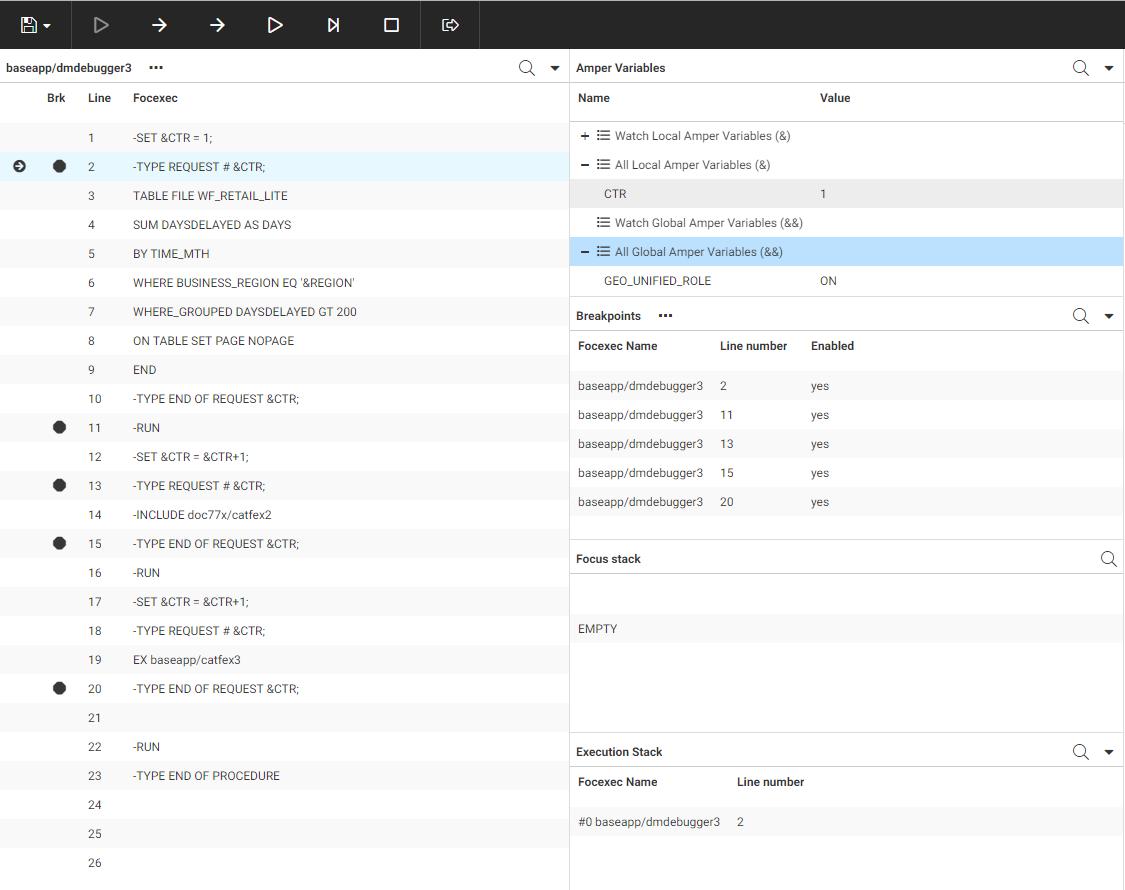Open the Breakpoints ellipsis menu
Screen dimensions: 1125x890
(665, 316)
